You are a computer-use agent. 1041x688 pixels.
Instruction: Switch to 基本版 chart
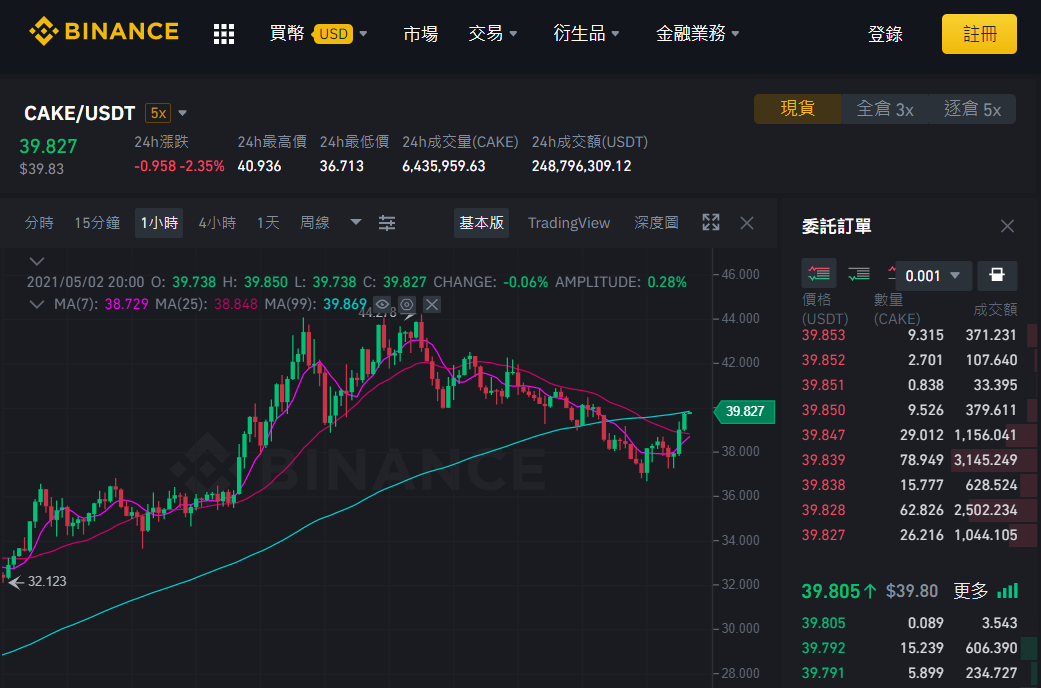481,222
